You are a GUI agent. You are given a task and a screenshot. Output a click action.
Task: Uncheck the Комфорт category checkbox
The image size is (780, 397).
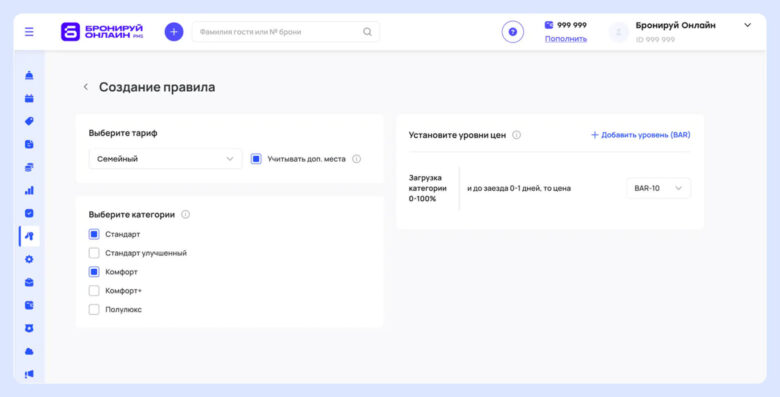[94, 272]
